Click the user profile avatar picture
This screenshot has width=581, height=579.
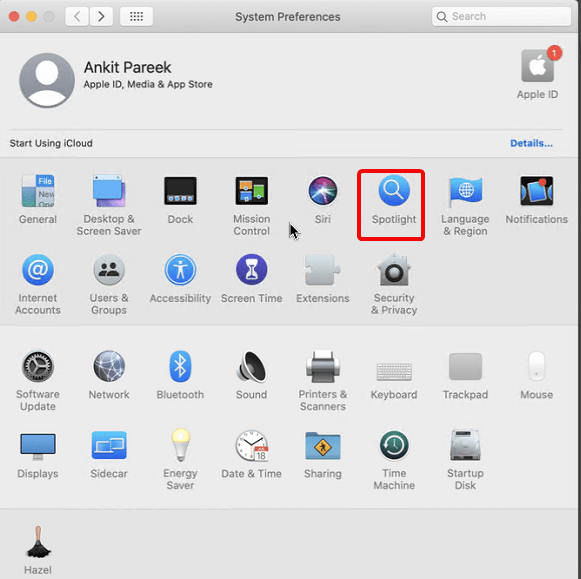pyautogui.click(x=47, y=80)
